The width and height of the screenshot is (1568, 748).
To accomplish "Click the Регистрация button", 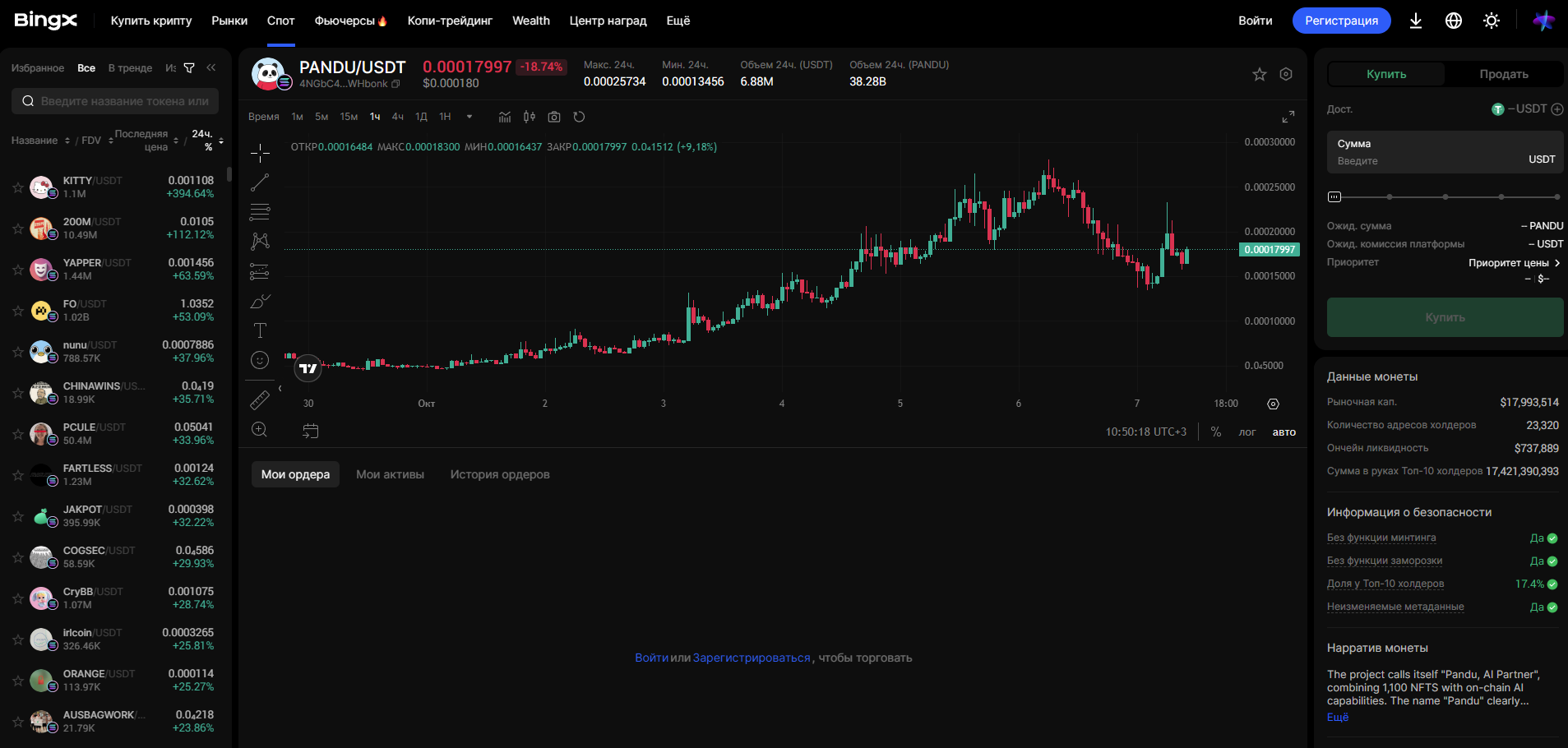I will (1341, 21).
